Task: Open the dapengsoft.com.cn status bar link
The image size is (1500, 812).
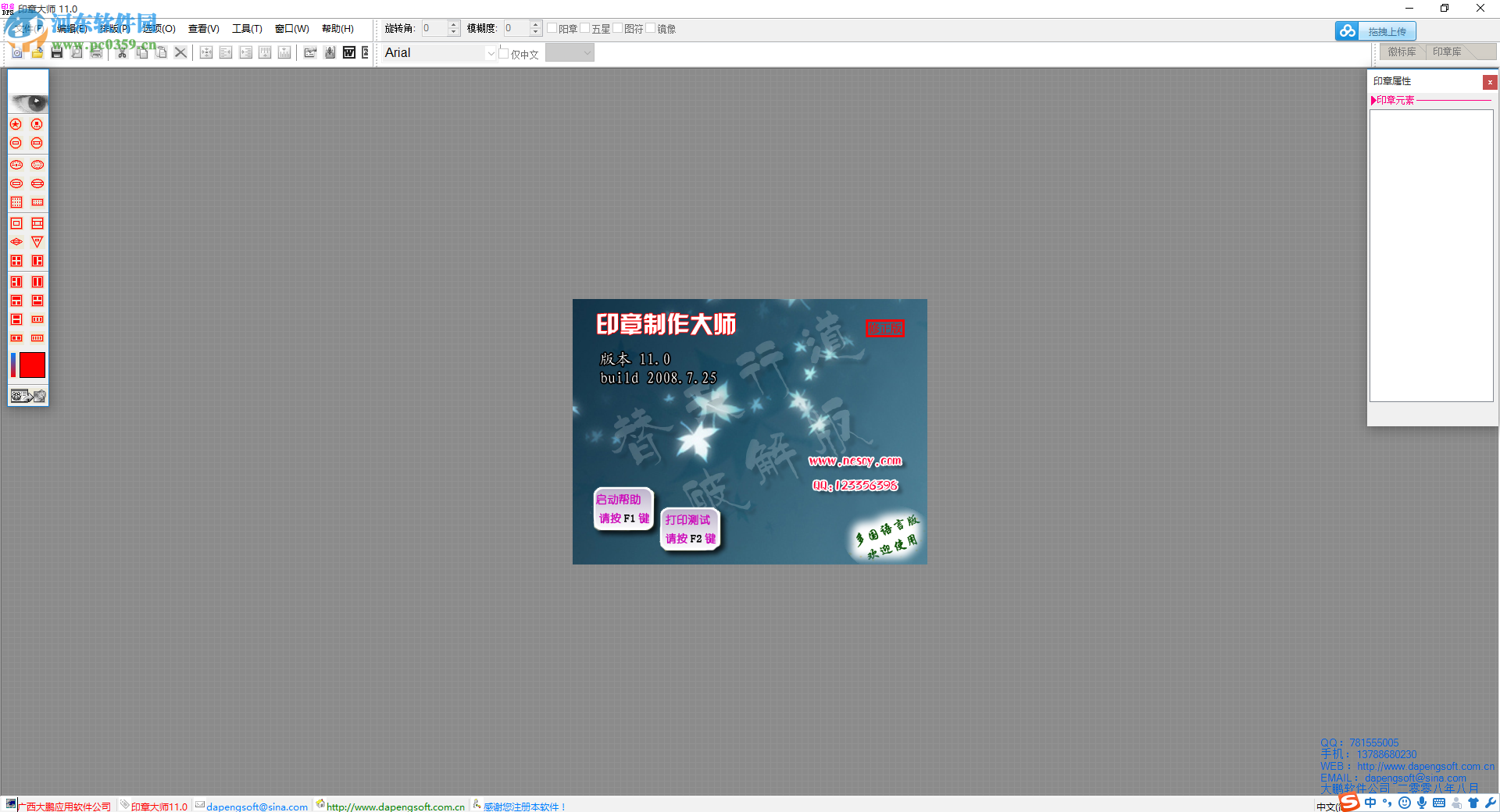Action: coord(395,807)
